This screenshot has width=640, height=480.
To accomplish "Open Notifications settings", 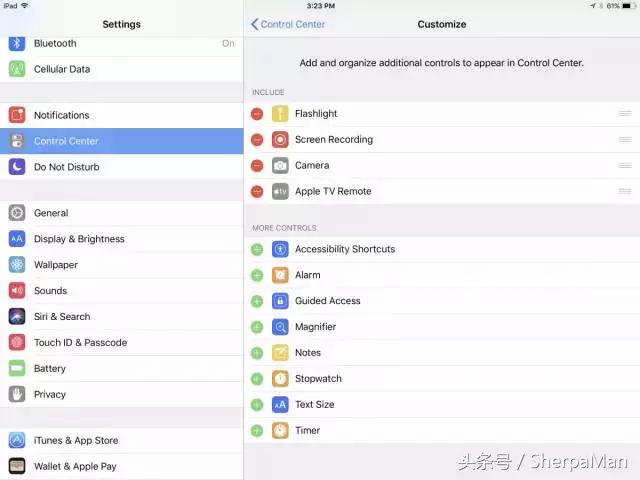I will click(x=122, y=115).
